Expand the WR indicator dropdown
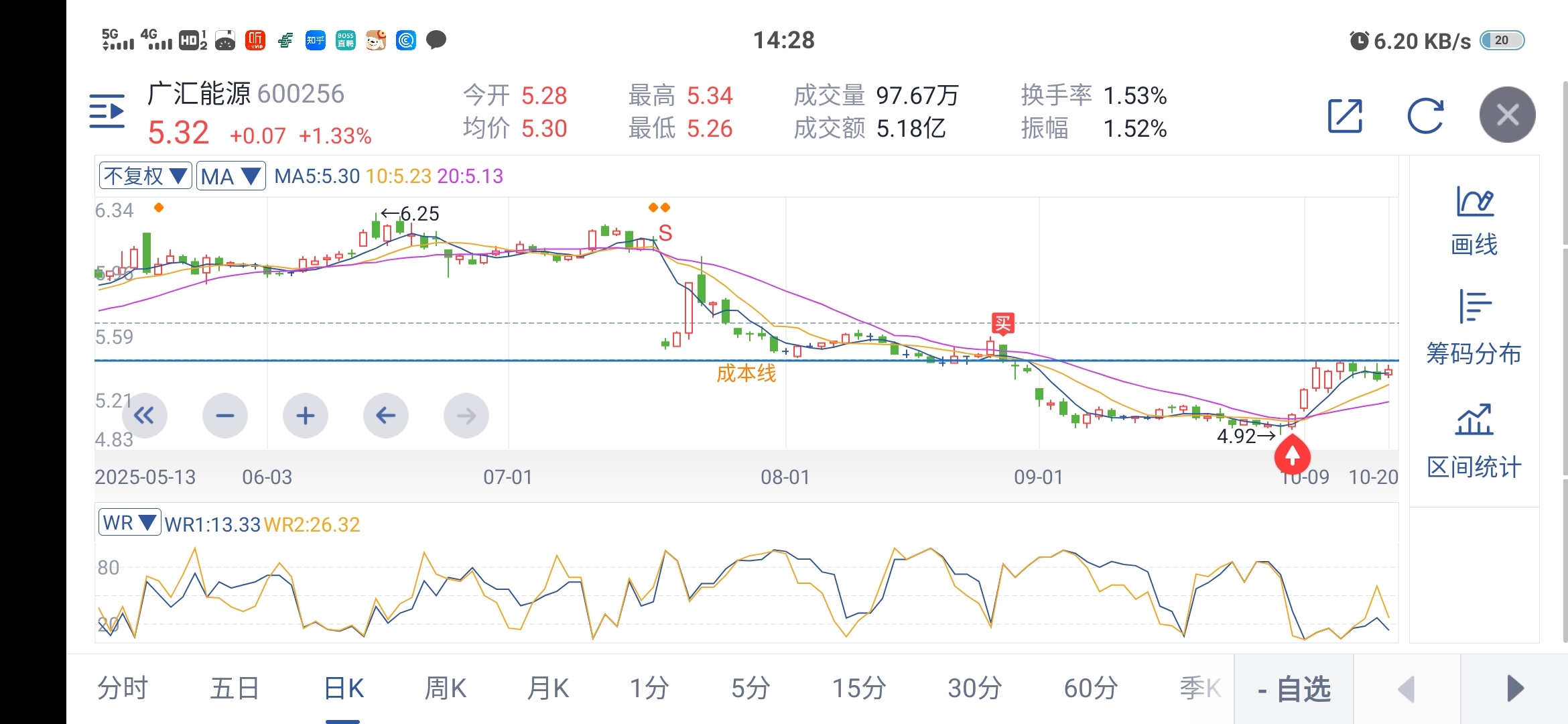The height and width of the screenshot is (724, 1568). tap(130, 523)
